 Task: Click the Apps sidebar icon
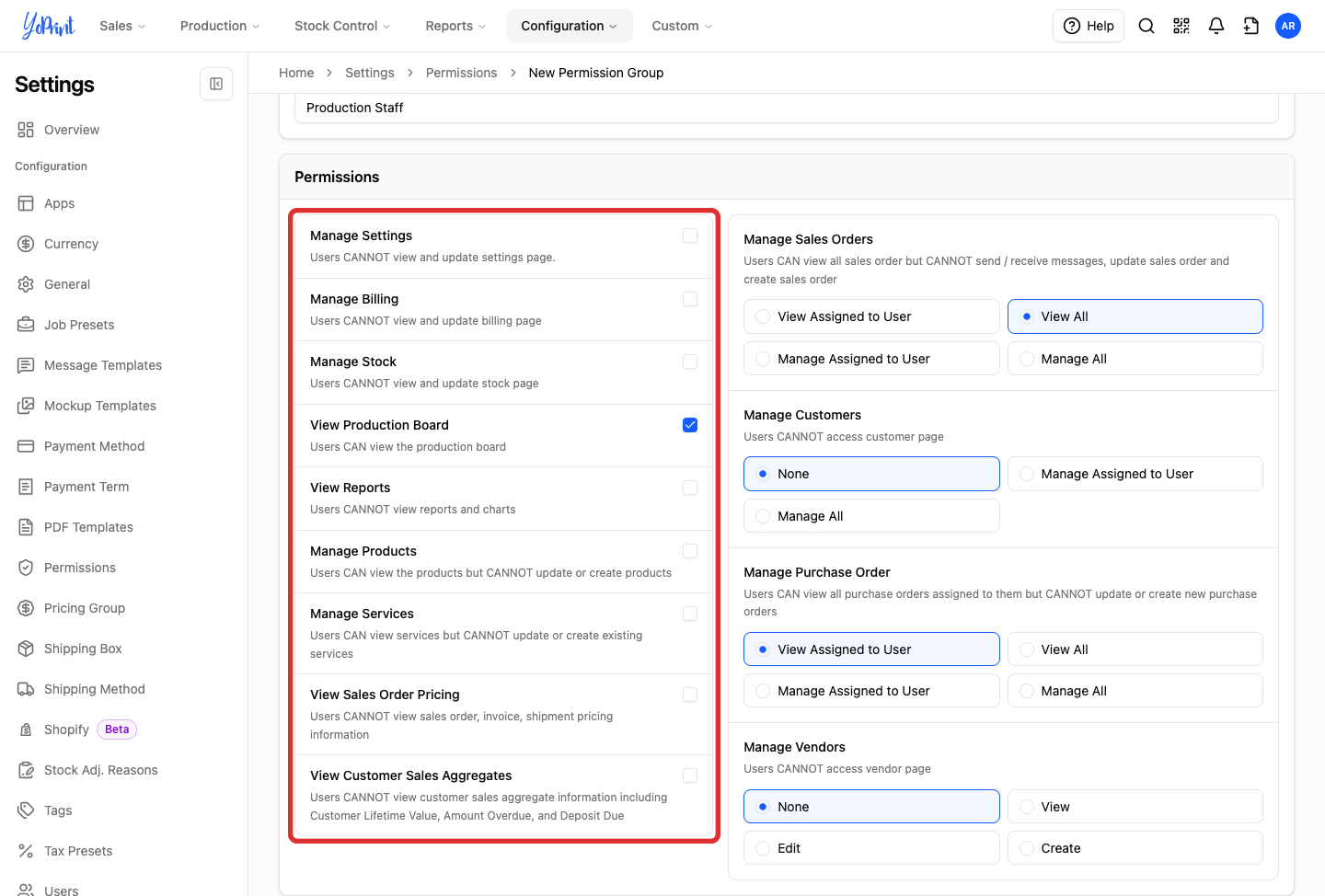tap(26, 203)
